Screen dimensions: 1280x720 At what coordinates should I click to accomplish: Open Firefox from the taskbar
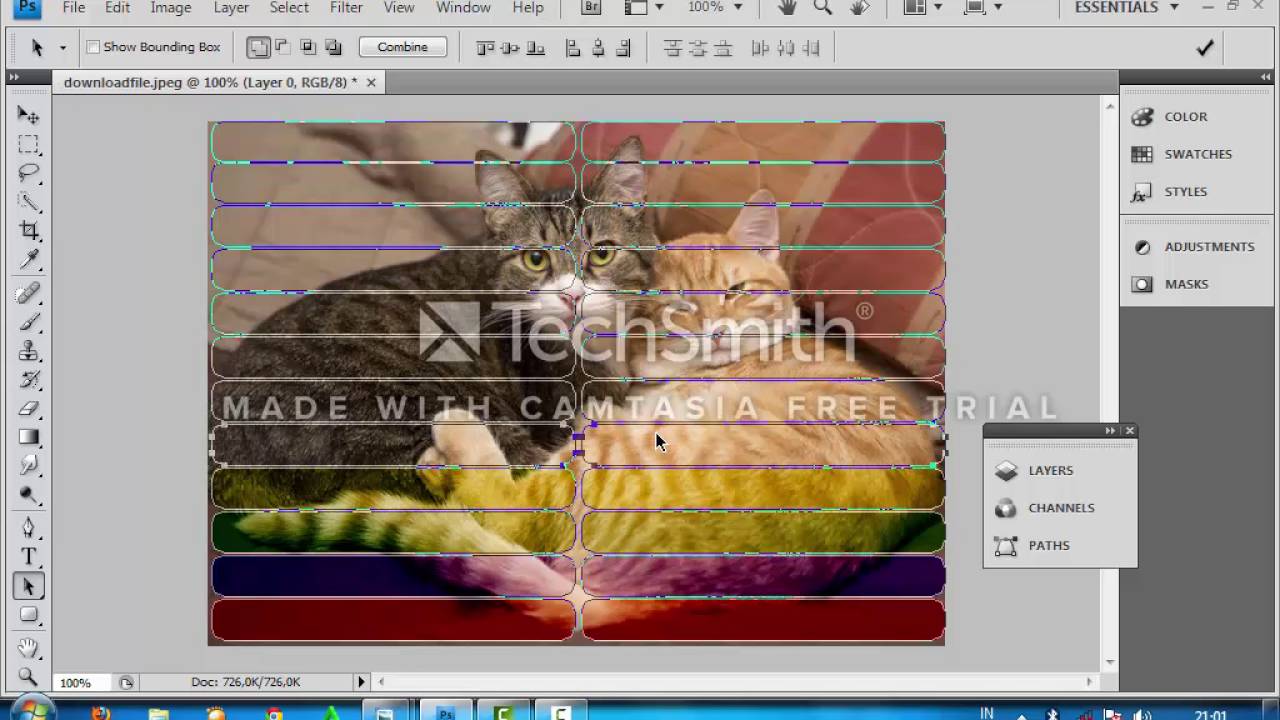(x=100, y=713)
